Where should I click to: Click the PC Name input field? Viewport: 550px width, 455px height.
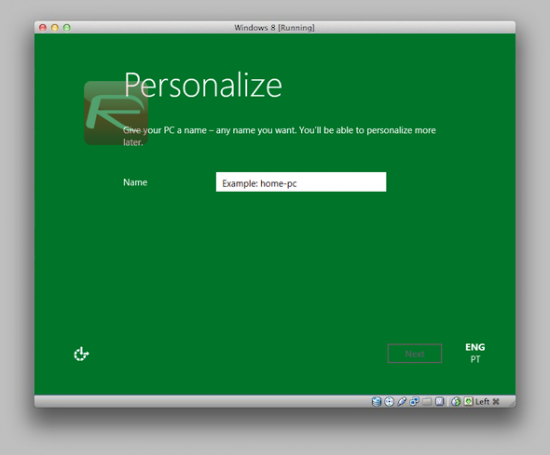coord(301,182)
